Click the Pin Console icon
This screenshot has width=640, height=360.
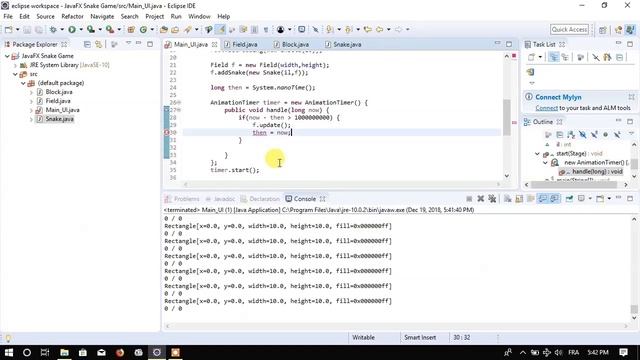point(569,199)
